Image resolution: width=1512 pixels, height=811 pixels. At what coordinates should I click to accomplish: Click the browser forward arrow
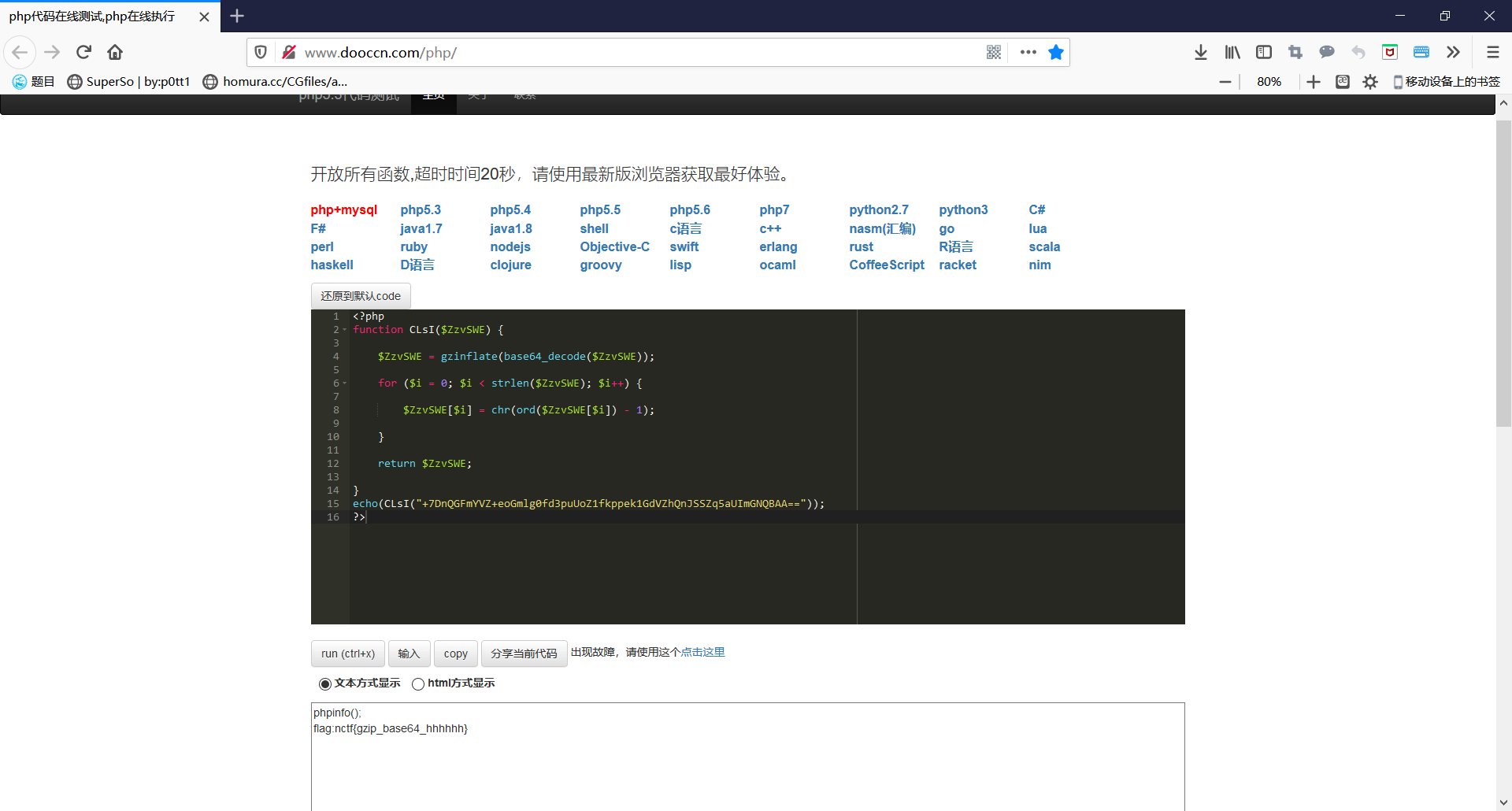click(x=52, y=52)
